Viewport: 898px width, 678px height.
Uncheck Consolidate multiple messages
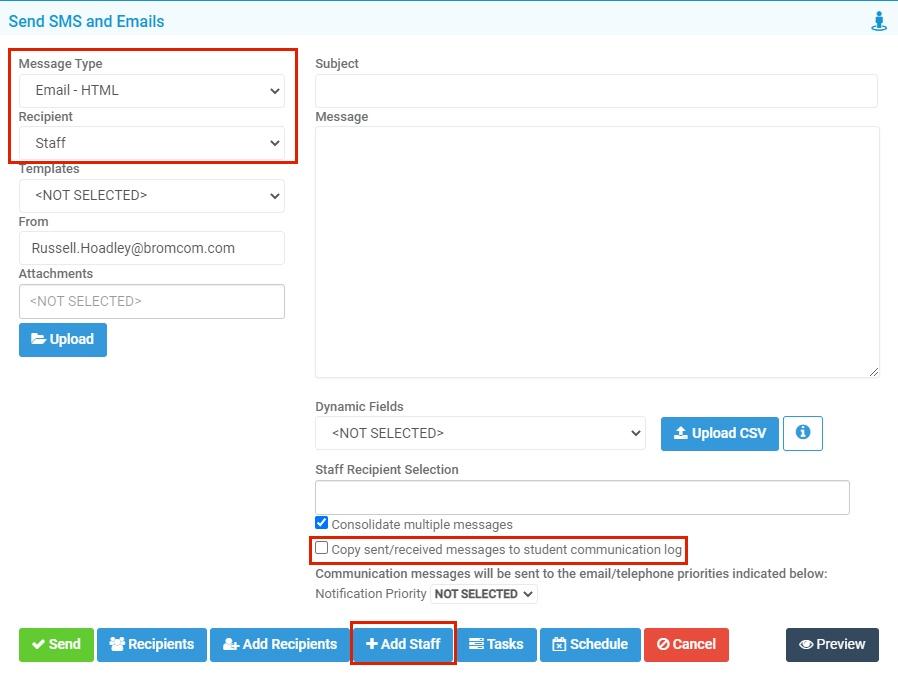(322, 523)
